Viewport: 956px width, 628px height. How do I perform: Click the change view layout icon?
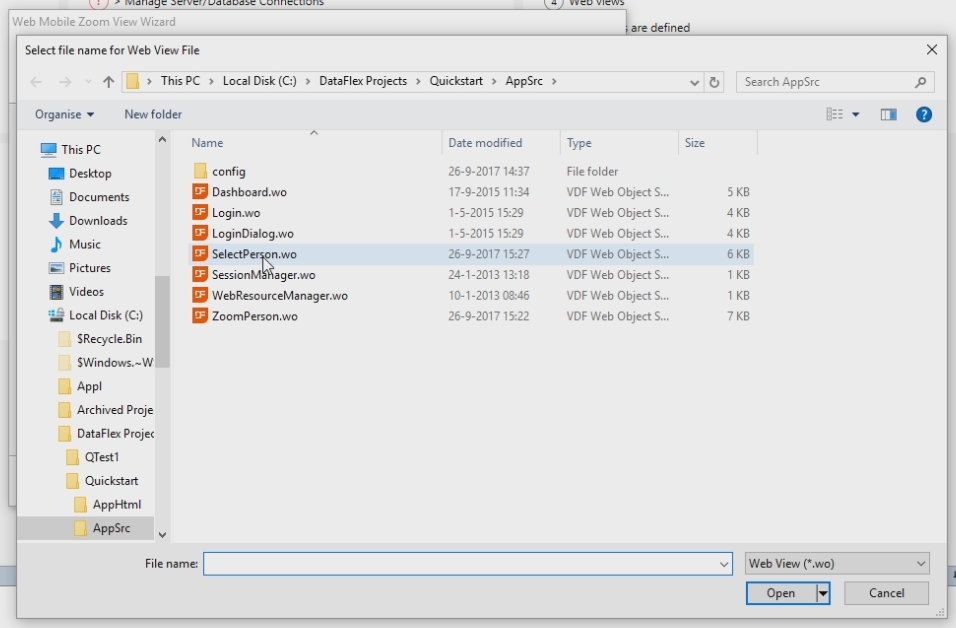[835, 115]
